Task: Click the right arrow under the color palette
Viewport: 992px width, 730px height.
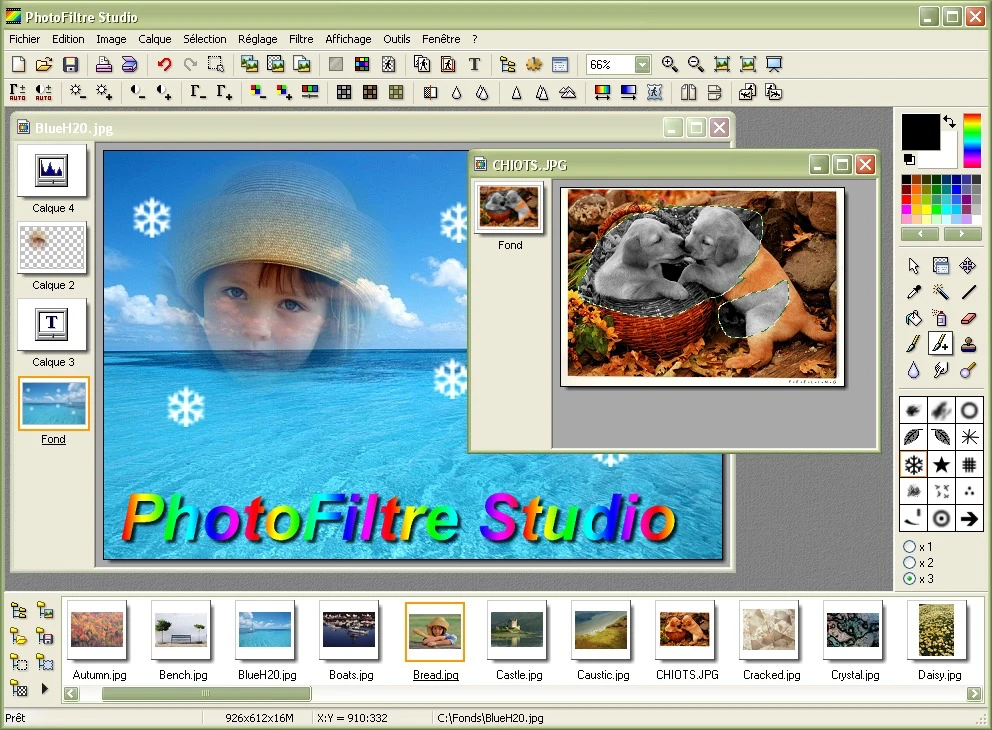Action: [x=962, y=234]
